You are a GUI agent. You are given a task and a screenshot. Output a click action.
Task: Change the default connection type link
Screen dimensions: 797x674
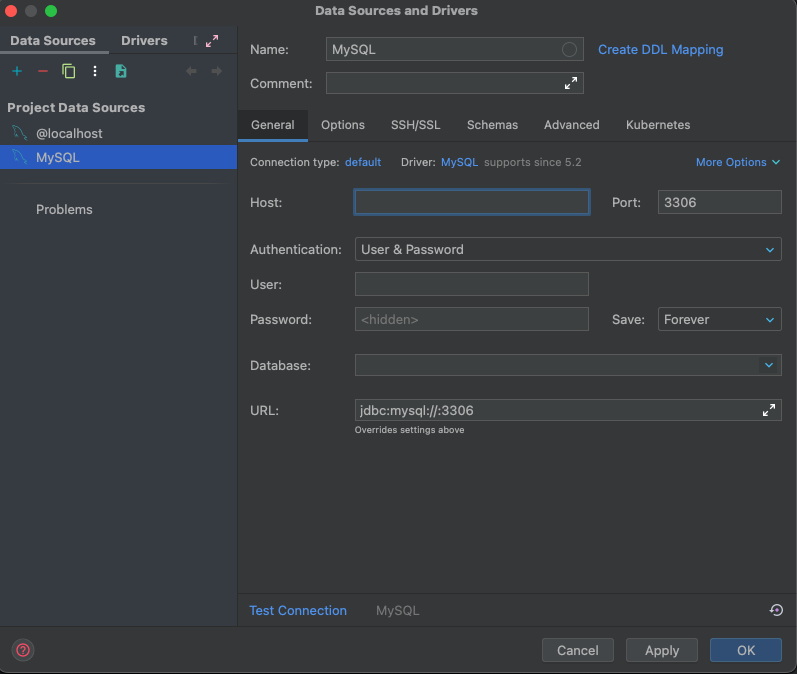click(x=363, y=162)
